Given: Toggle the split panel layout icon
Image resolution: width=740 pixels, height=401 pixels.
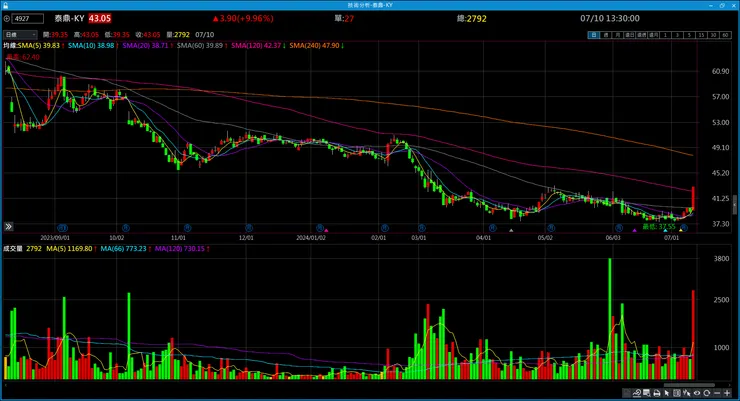Looking at the screenshot, I should coord(677,393).
